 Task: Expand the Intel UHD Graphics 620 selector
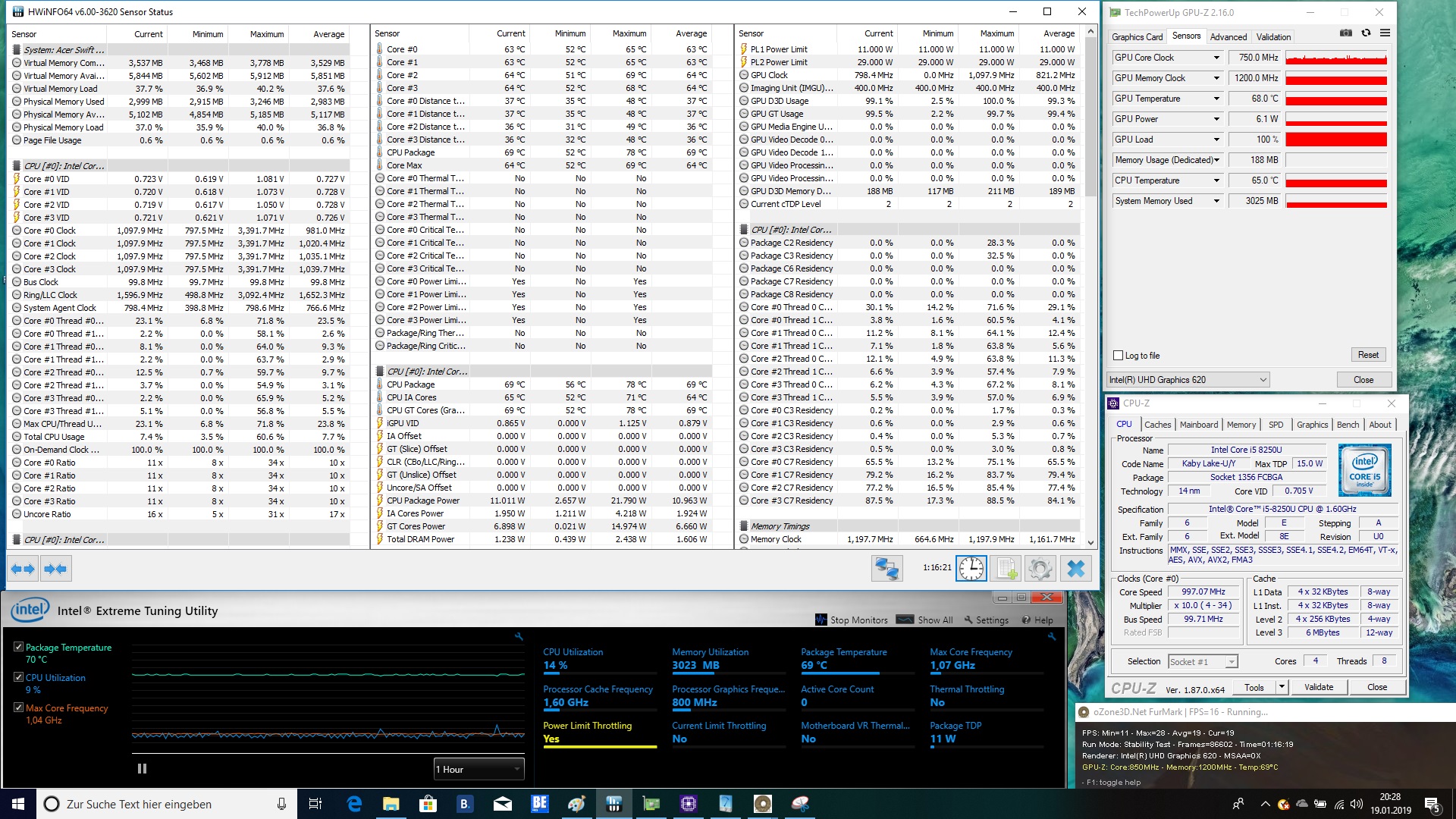1263,380
